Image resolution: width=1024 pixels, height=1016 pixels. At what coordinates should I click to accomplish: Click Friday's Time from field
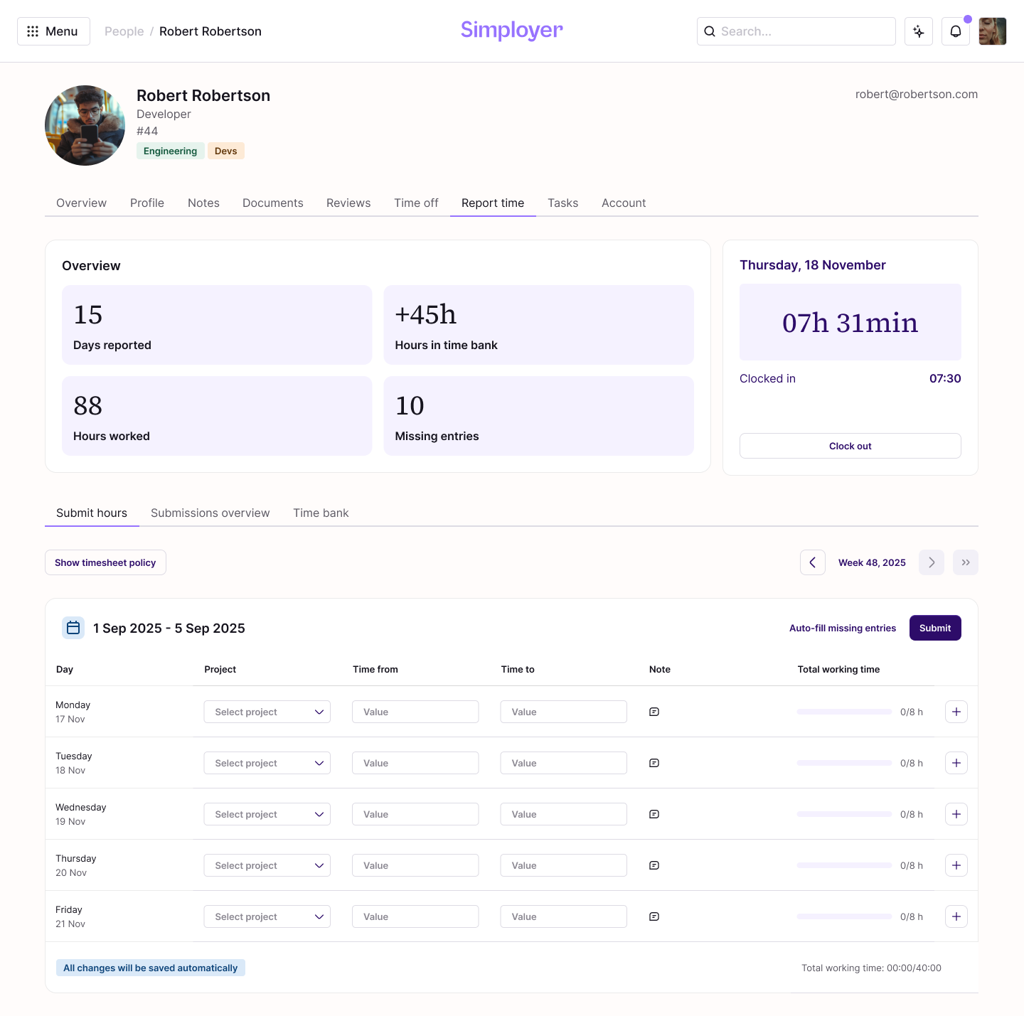(415, 917)
